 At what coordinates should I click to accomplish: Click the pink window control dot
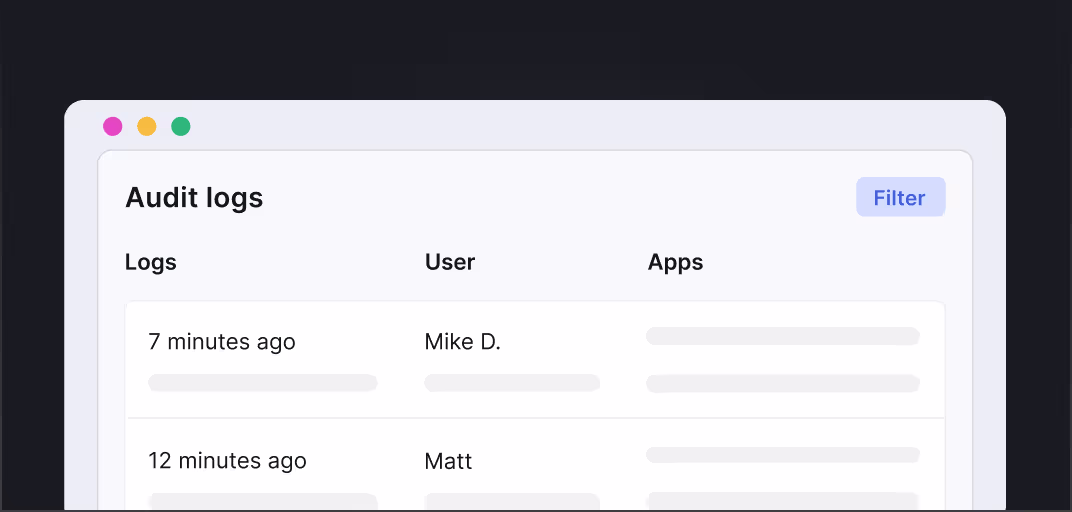click(113, 126)
